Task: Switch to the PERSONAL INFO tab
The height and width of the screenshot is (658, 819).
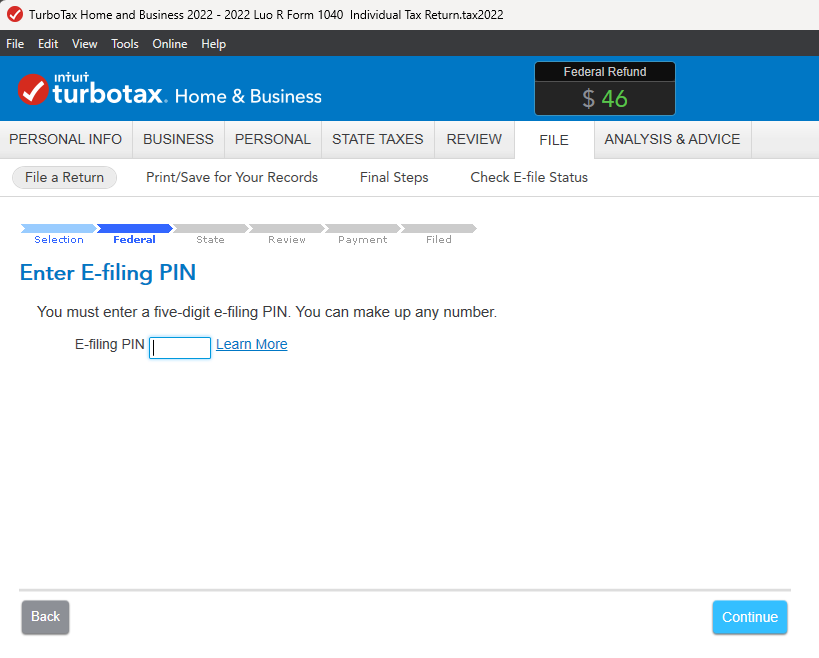Action: (x=66, y=139)
